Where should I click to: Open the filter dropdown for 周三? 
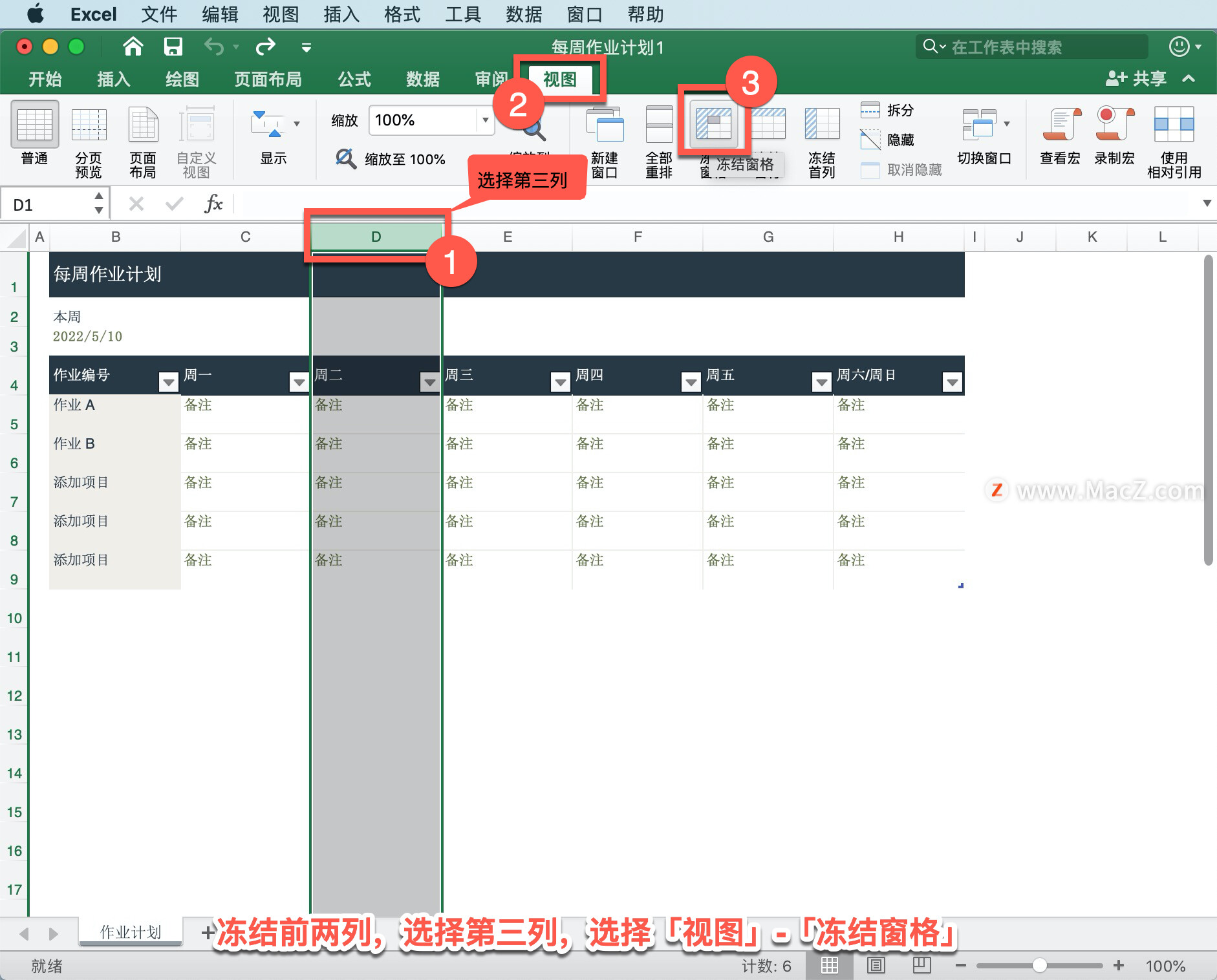point(561,382)
